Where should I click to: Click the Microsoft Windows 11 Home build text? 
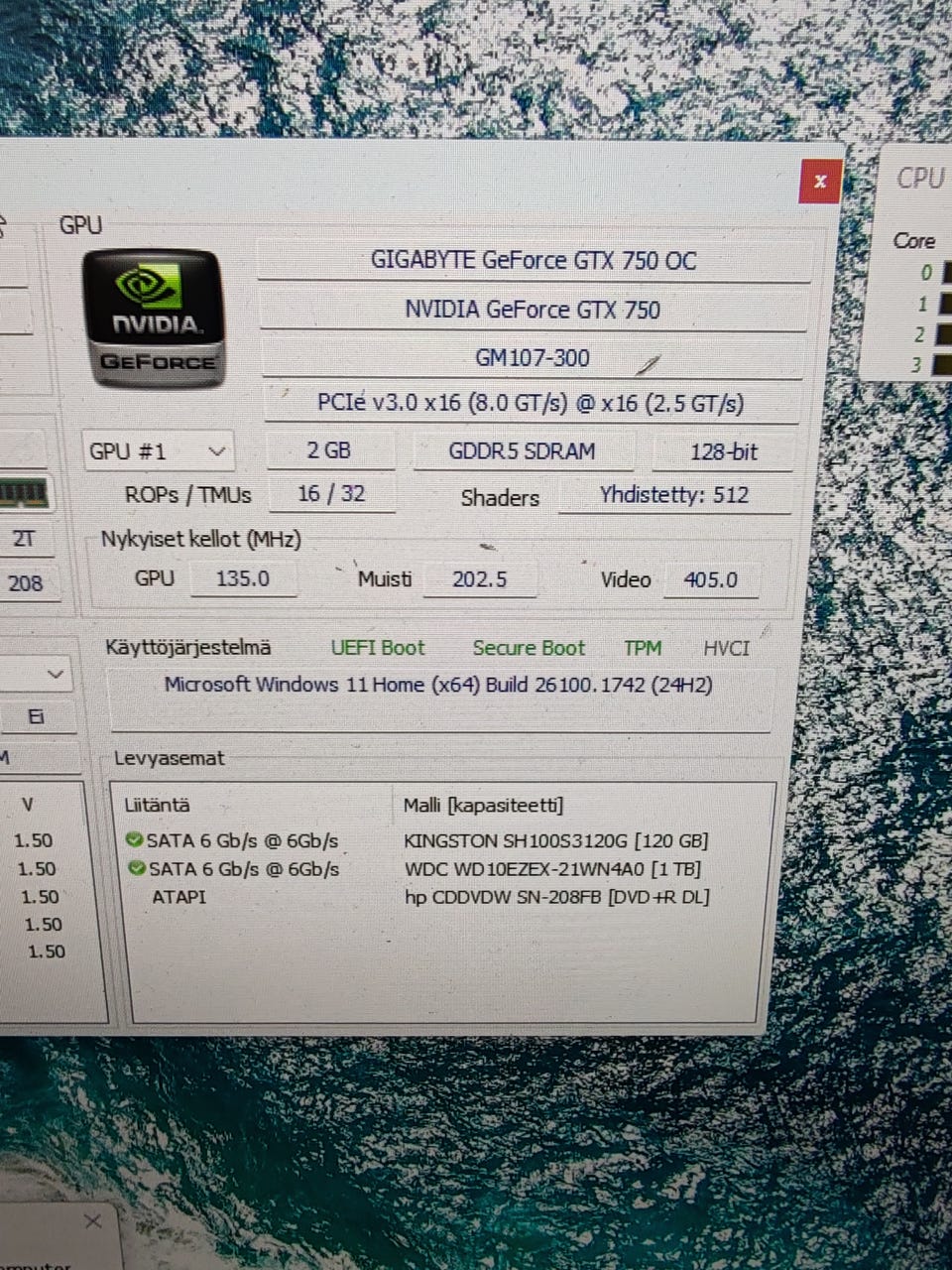pos(438,685)
